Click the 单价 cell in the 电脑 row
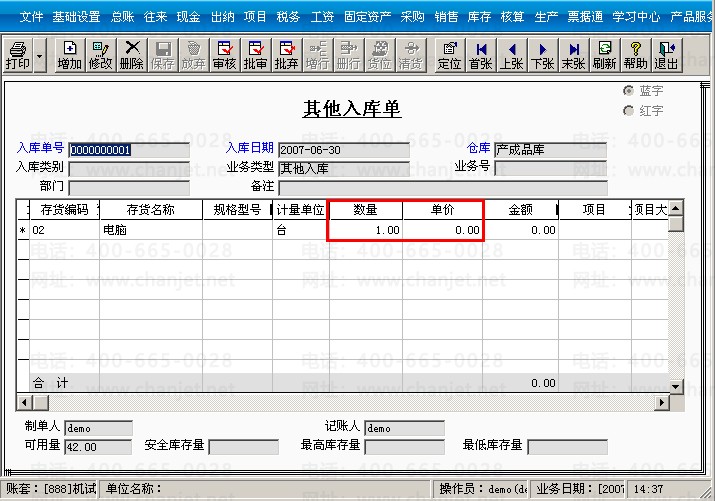The image size is (715, 501). coord(442,230)
